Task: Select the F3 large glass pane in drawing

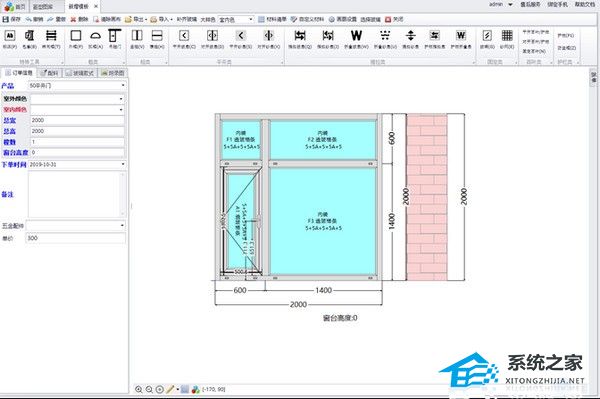Action: 323,221
